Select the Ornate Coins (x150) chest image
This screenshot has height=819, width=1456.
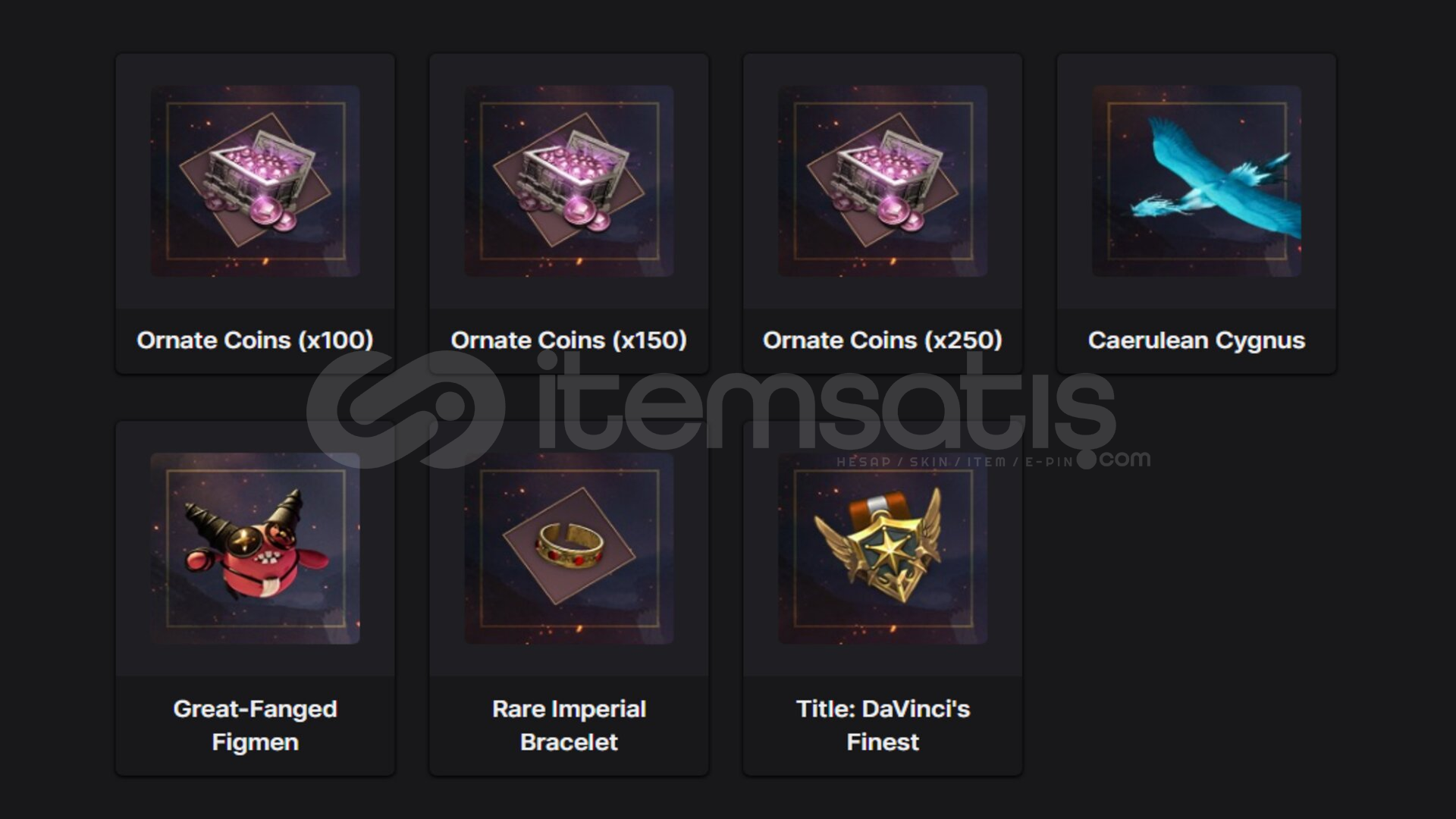(569, 180)
